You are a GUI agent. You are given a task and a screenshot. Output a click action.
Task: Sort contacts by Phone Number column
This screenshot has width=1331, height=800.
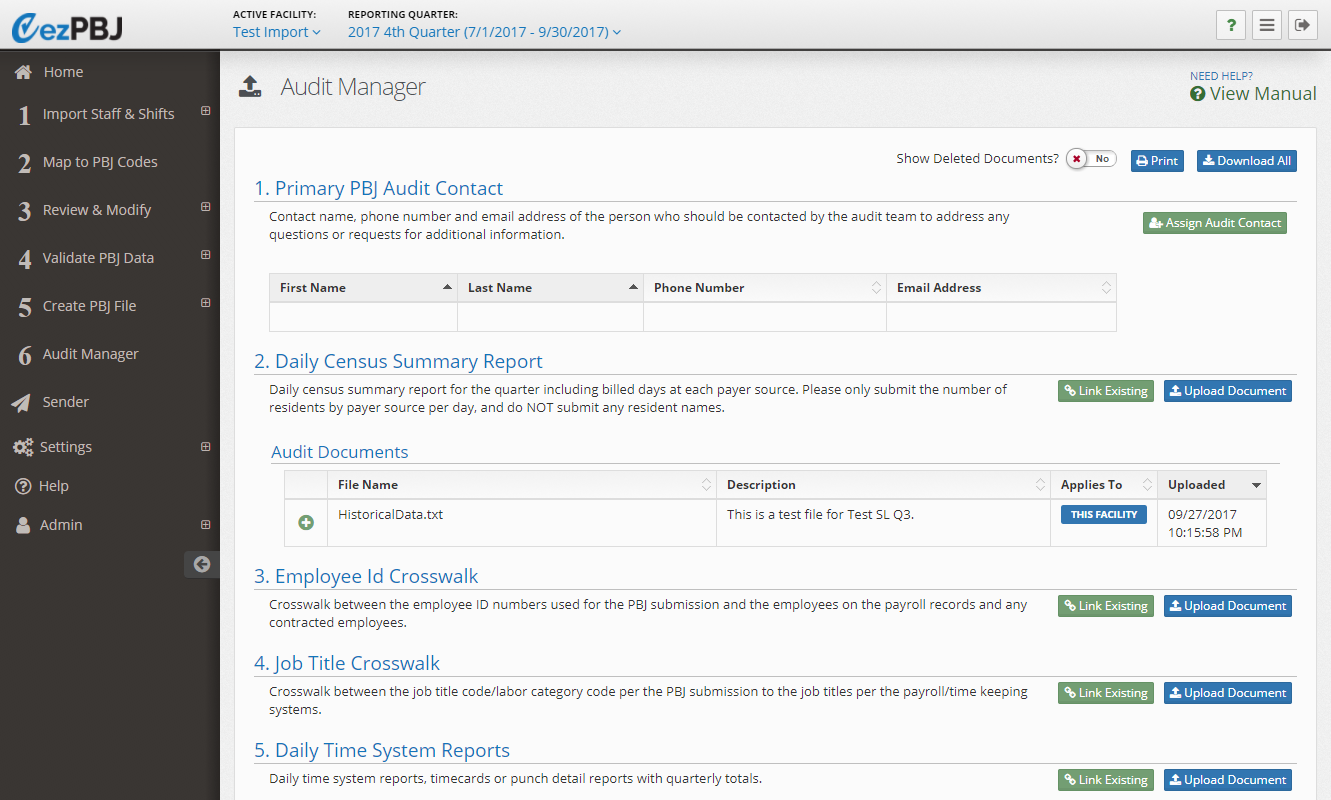[765, 288]
